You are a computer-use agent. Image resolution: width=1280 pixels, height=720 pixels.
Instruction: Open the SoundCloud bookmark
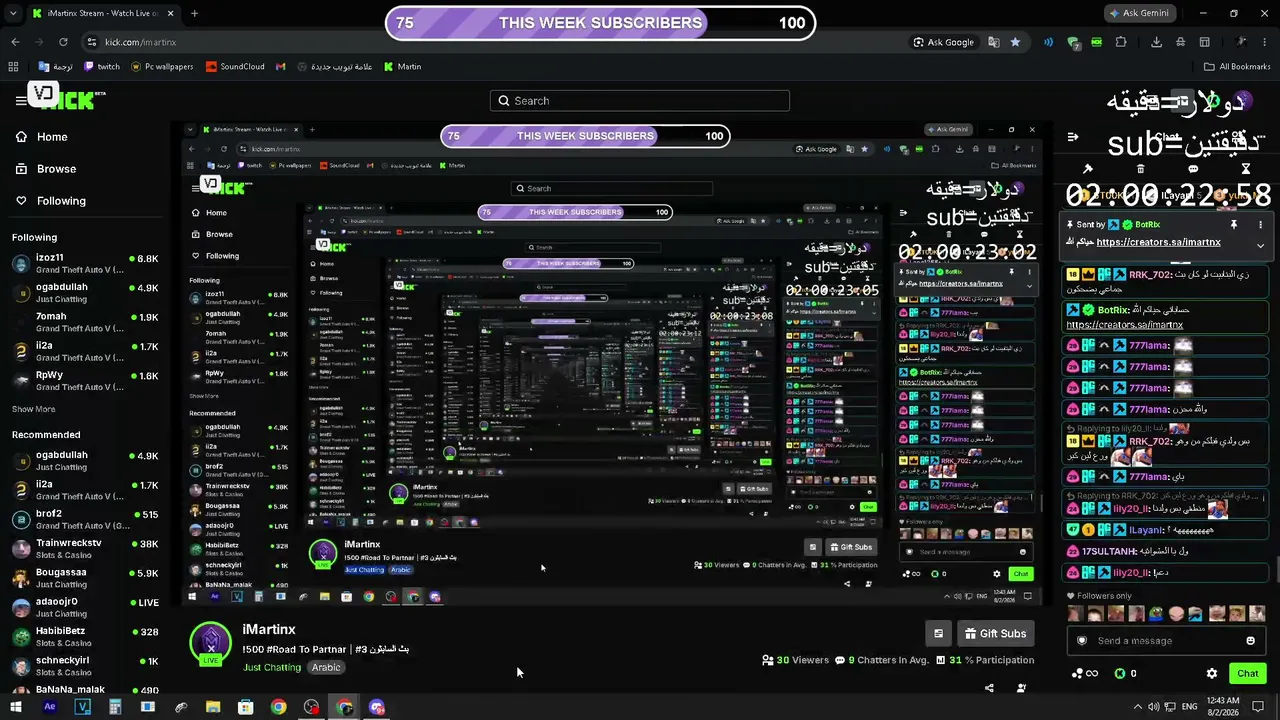pyautogui.click(x=235, y=67)
